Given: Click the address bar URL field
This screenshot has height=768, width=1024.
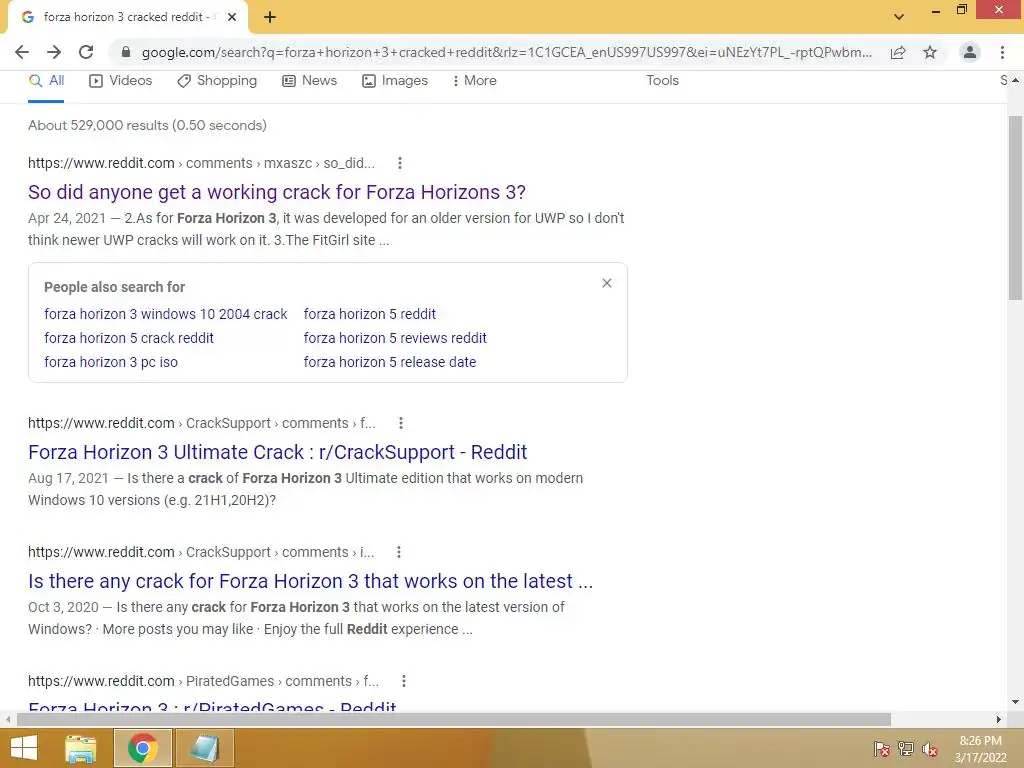Looking at the screenshot, I should pos(506,52).
